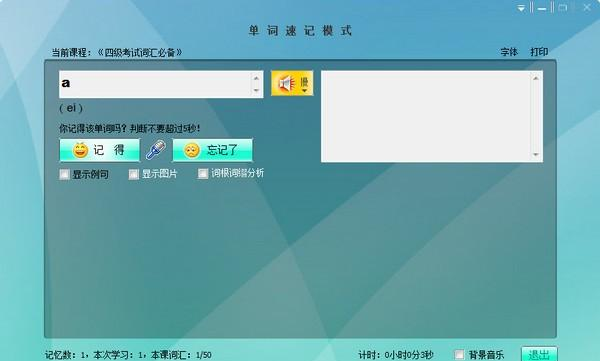
Task: Toggle the 背景音乐 checkbox
Action: click(459, 354)
